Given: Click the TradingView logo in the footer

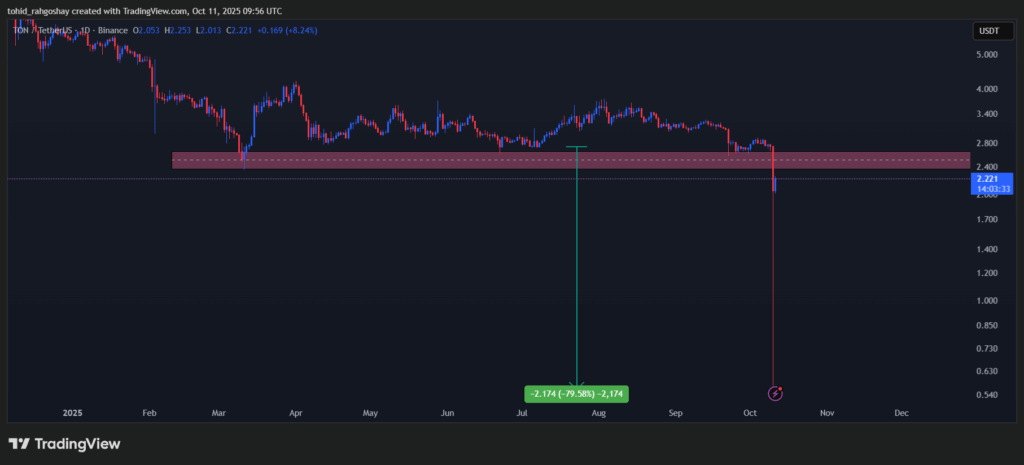Looking at the screenshot, I should (x=64, y=444).
